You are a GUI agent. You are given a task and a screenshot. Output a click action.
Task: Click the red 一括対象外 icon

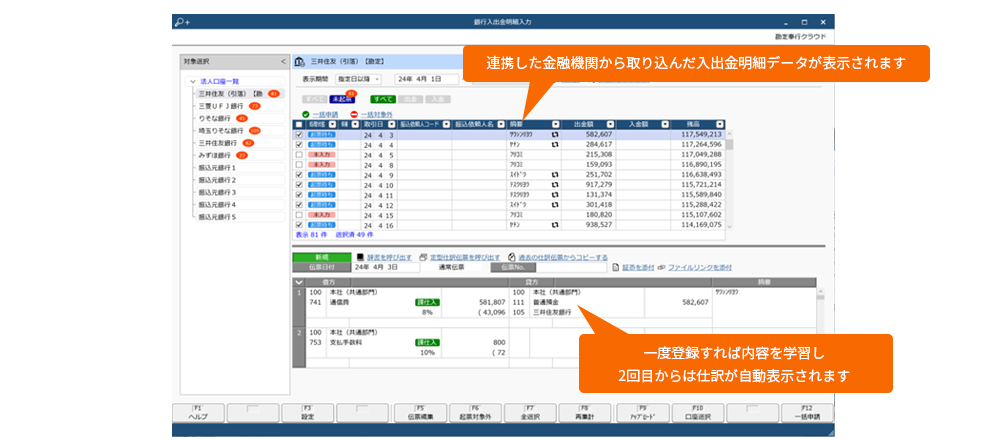354,114
